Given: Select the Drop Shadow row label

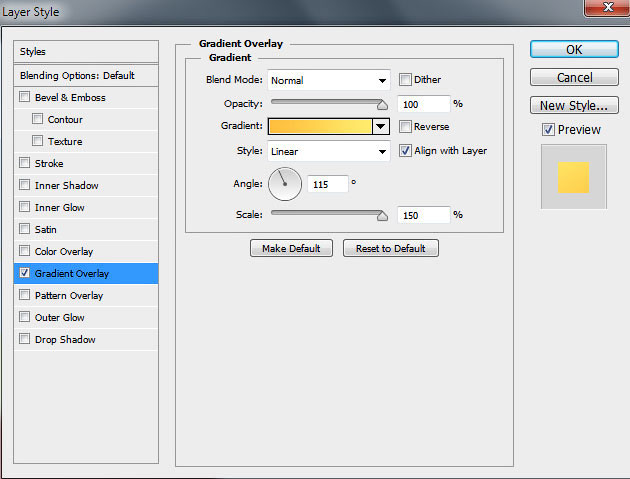Looking at the screenshot, I should (65, 340).
